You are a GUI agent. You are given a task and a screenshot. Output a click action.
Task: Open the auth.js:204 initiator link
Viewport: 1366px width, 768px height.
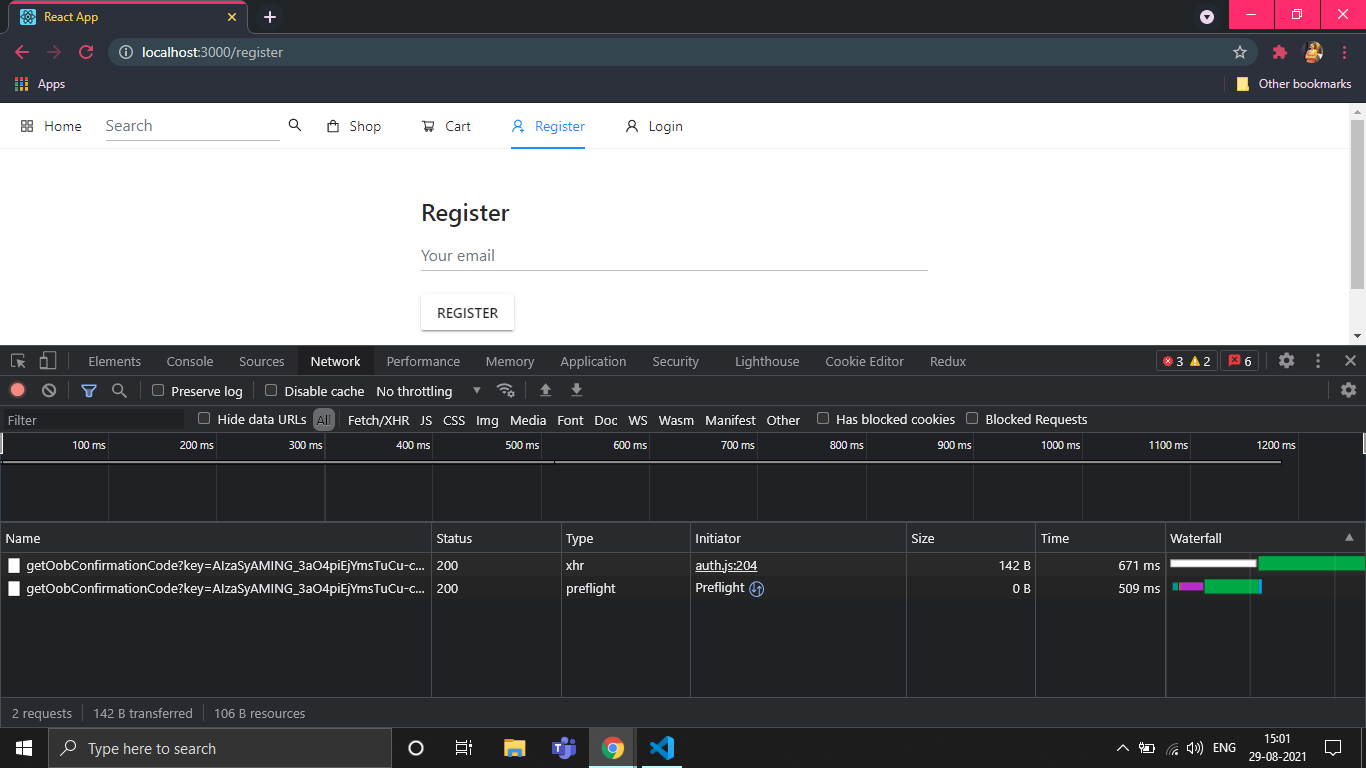[726, 565]
